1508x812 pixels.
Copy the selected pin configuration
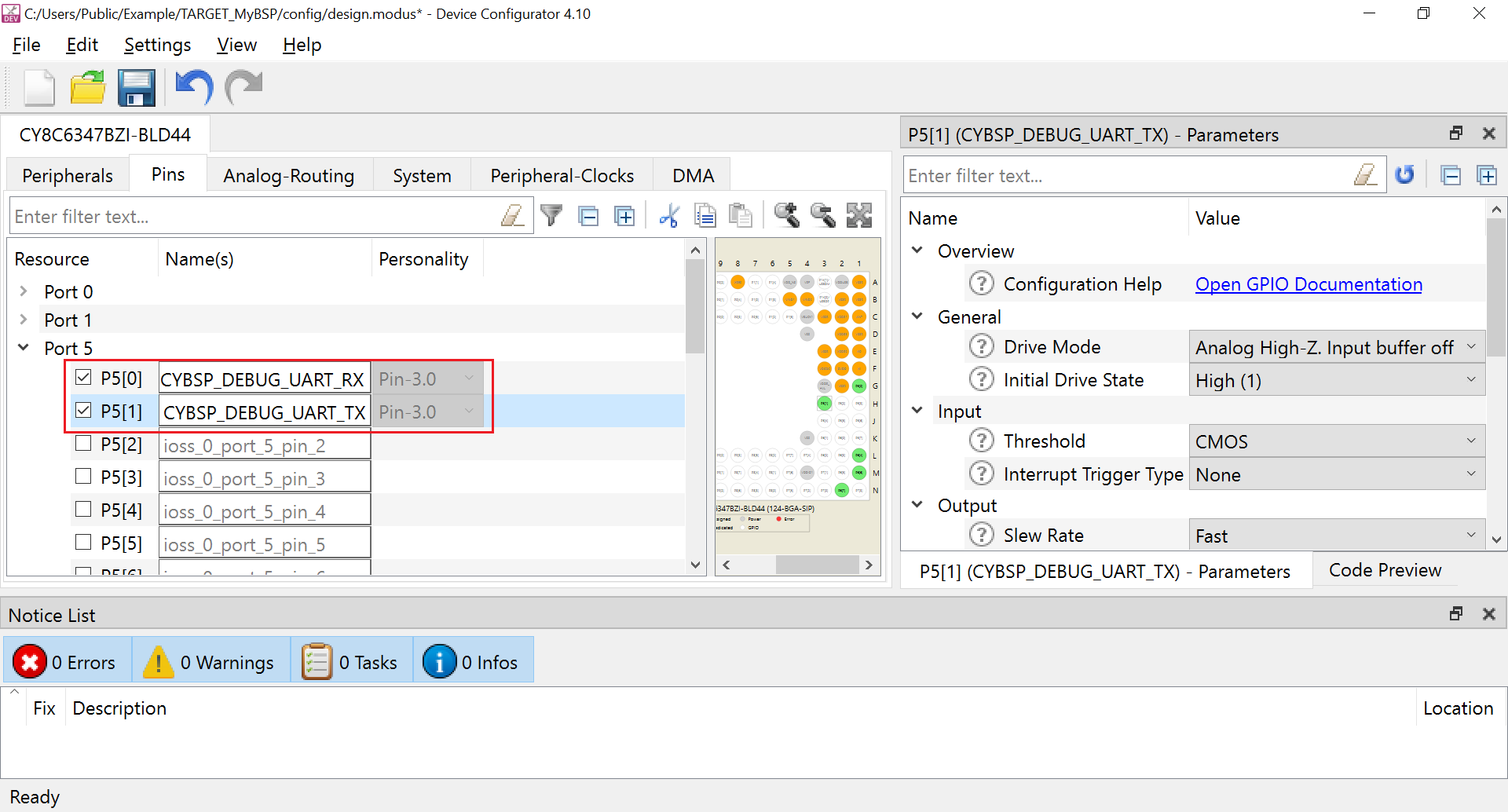705,215
